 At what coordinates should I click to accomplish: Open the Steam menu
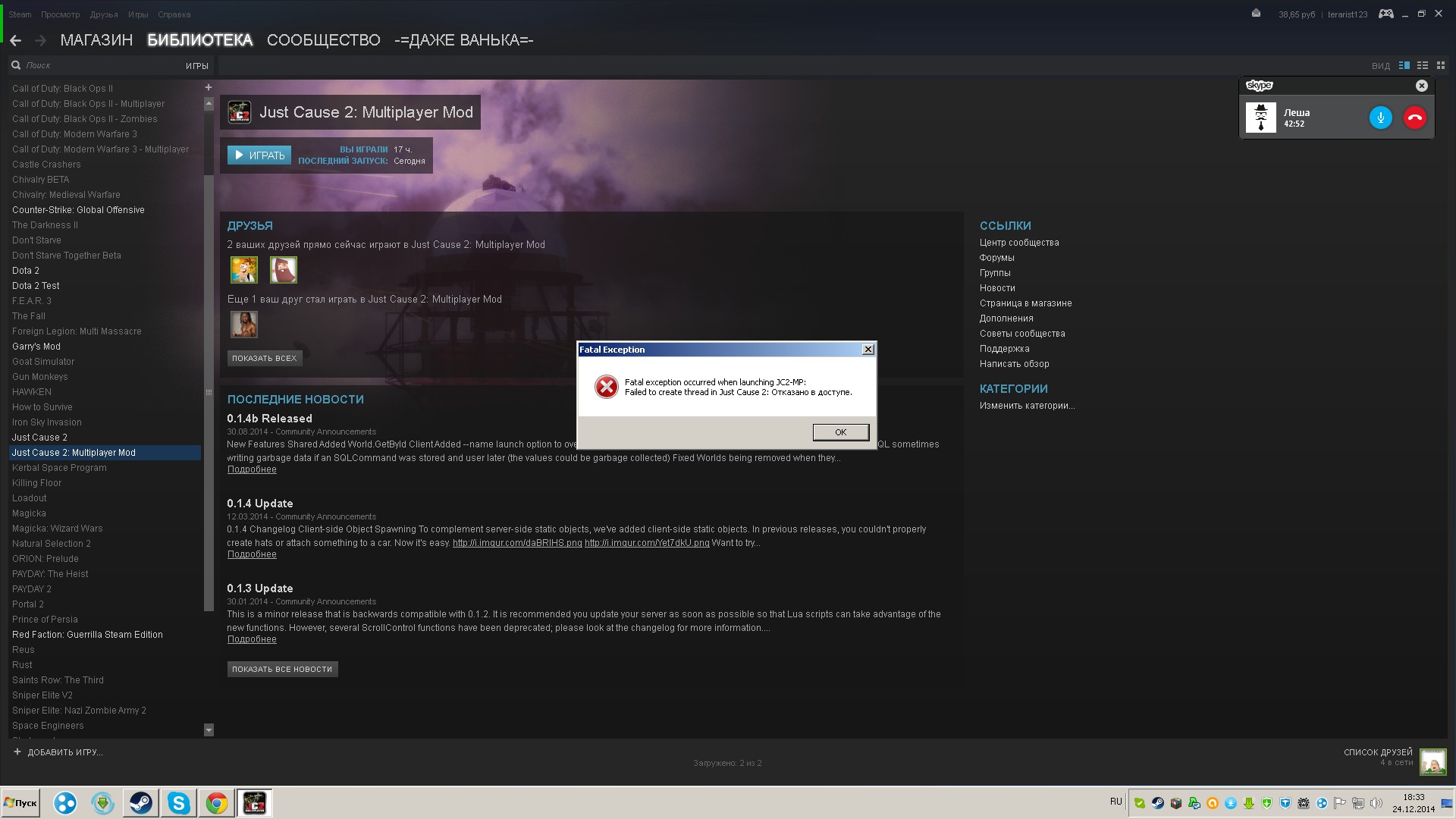click(20, 14)
